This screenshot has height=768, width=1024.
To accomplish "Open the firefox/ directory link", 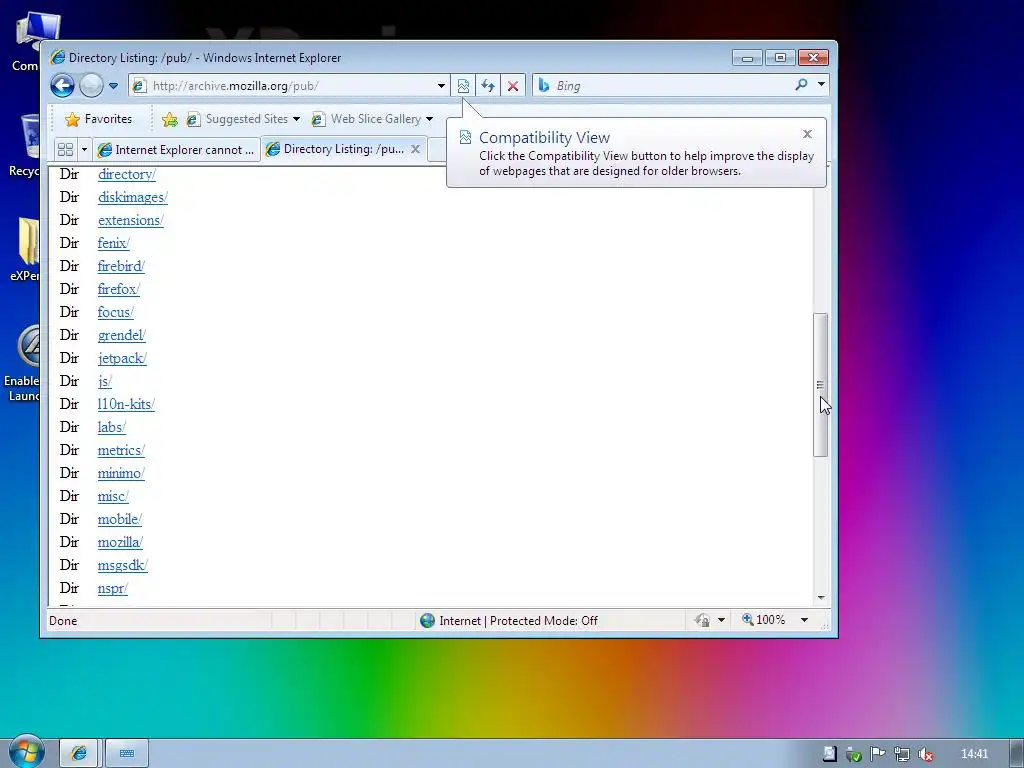I will (x=119, y=289).
